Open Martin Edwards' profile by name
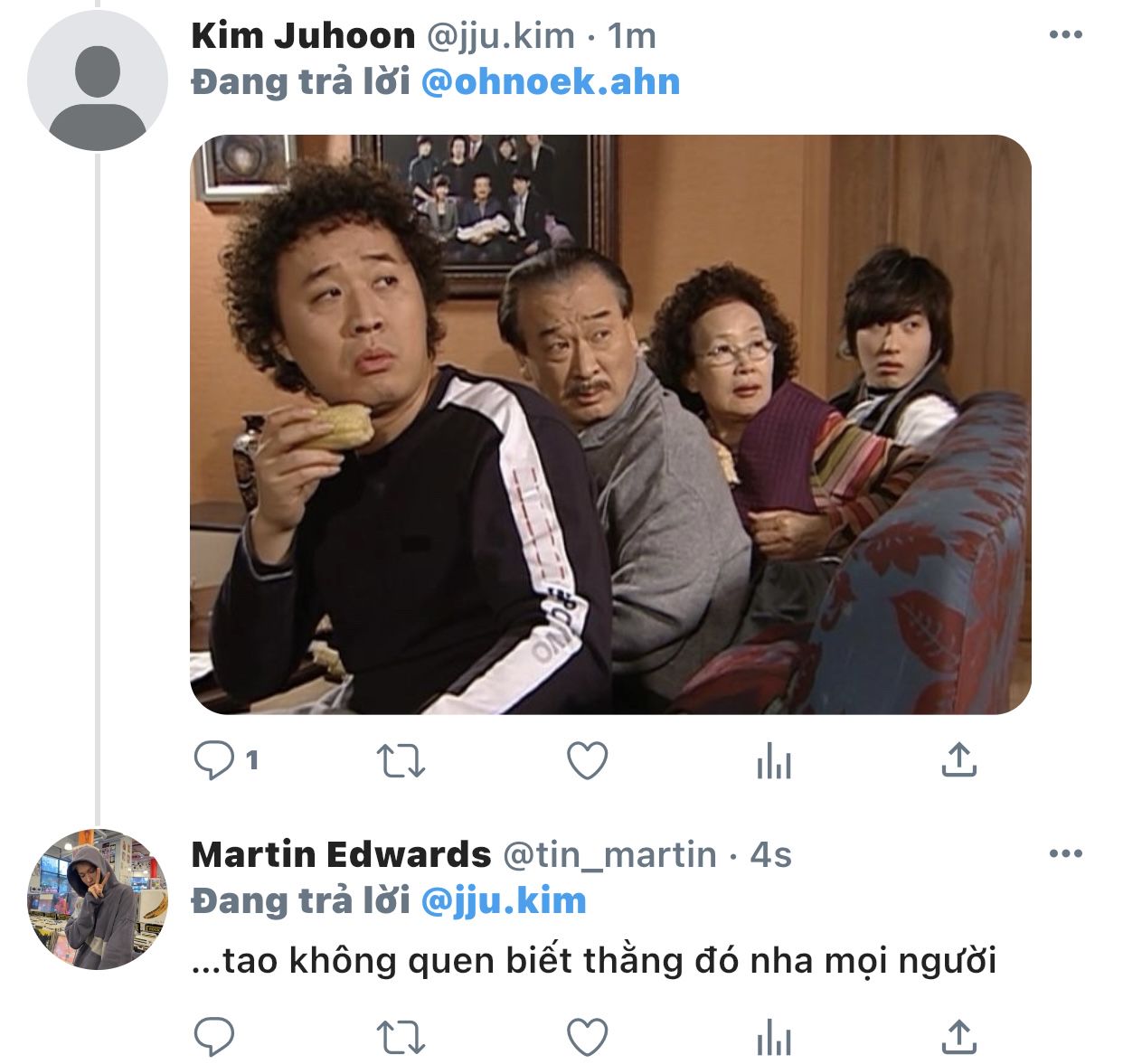Screen dimensions: 1123x1064 [341, 854]
